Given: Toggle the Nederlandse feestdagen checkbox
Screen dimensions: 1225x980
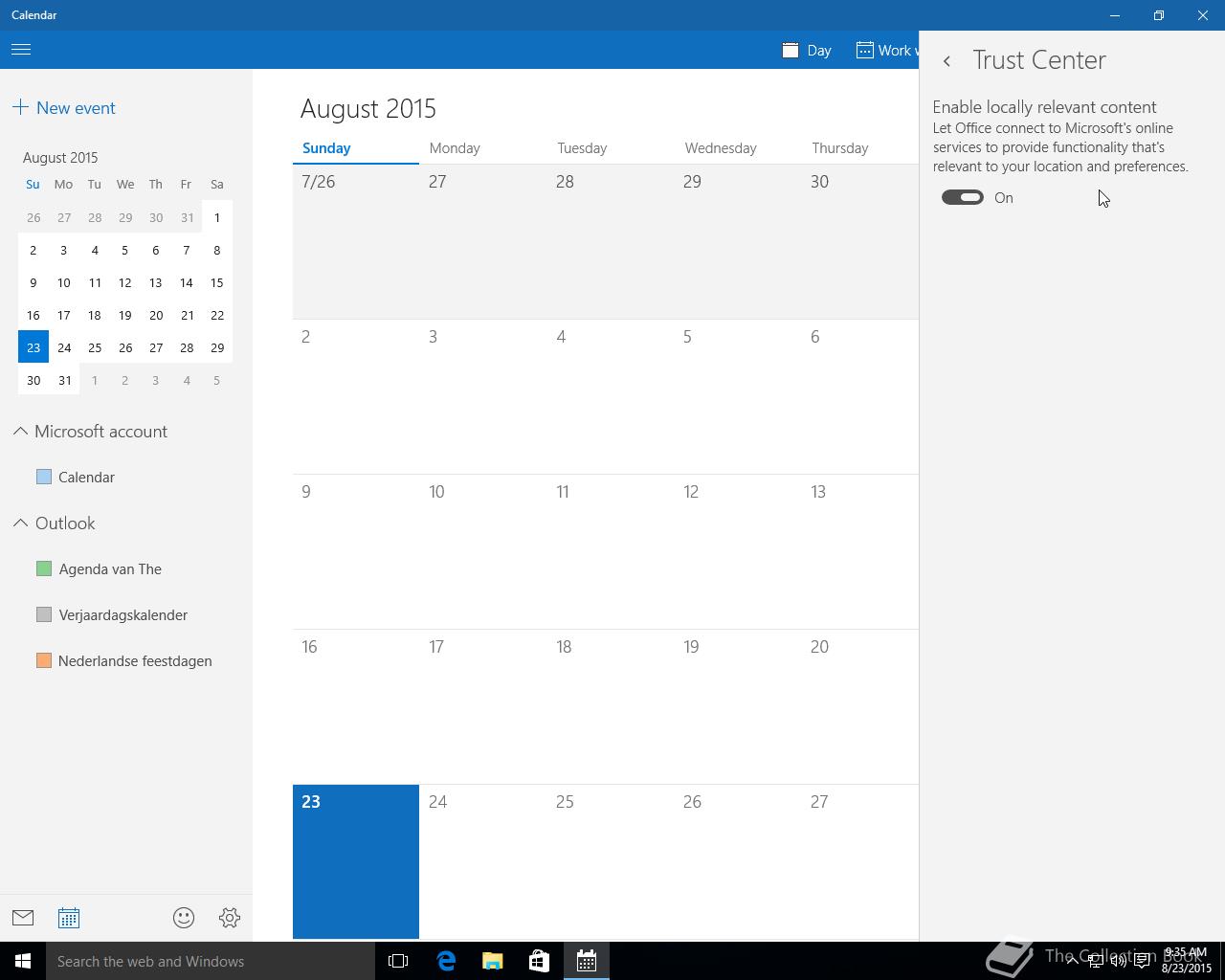Looking at the screenshot, I should (44, 660).
